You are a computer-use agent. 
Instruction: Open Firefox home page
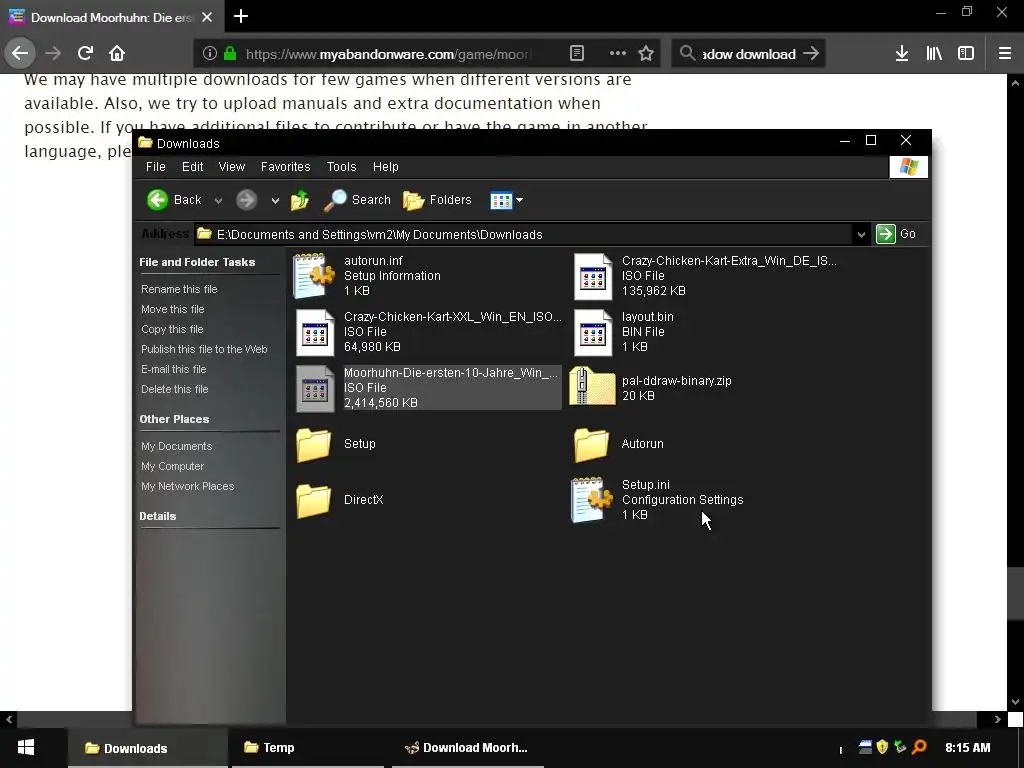pos(117,53)
